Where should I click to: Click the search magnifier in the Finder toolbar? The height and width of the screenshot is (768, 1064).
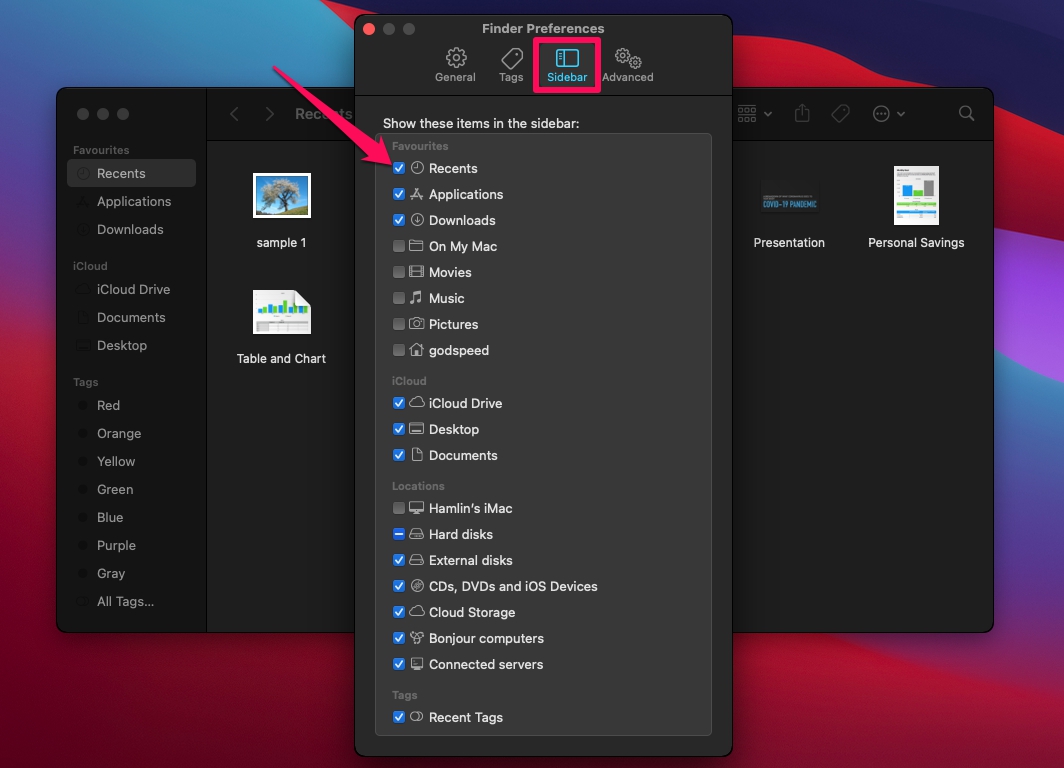[x=966, y=113]
